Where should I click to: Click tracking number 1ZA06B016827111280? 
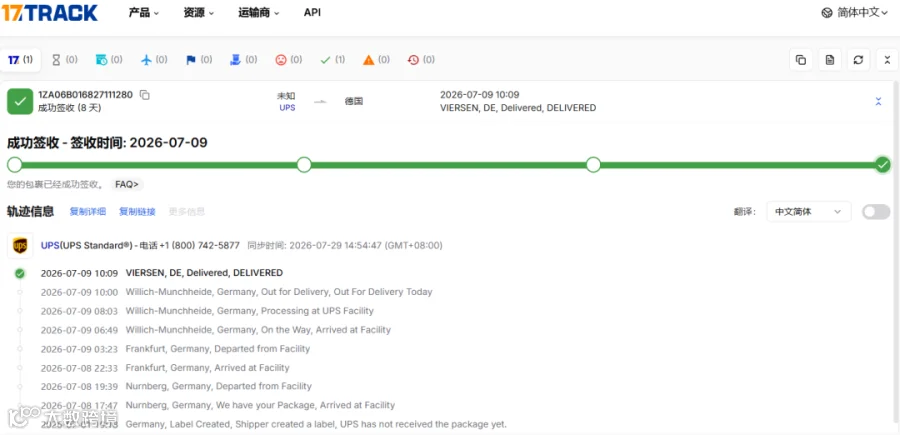[86, 95]
